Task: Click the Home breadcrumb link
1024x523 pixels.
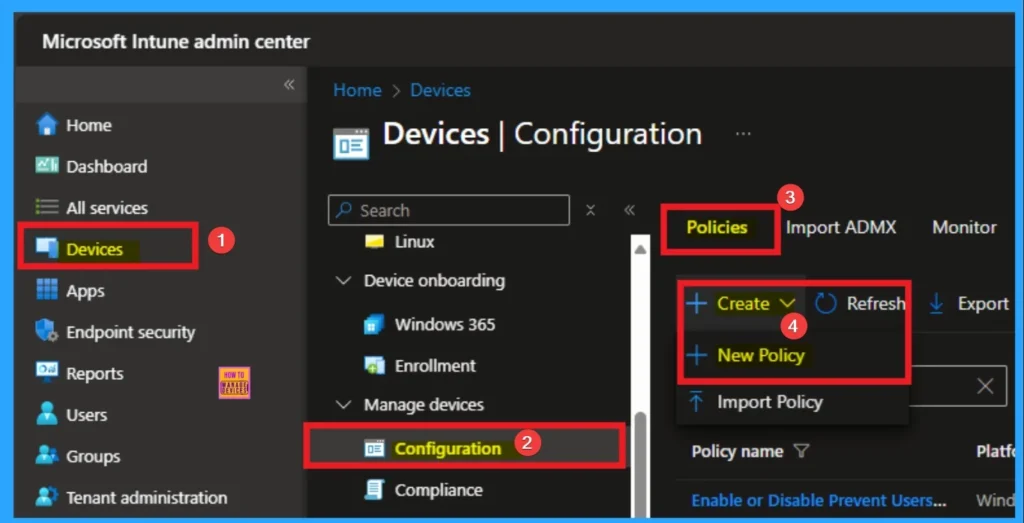Action: click(x=357, y=90)
